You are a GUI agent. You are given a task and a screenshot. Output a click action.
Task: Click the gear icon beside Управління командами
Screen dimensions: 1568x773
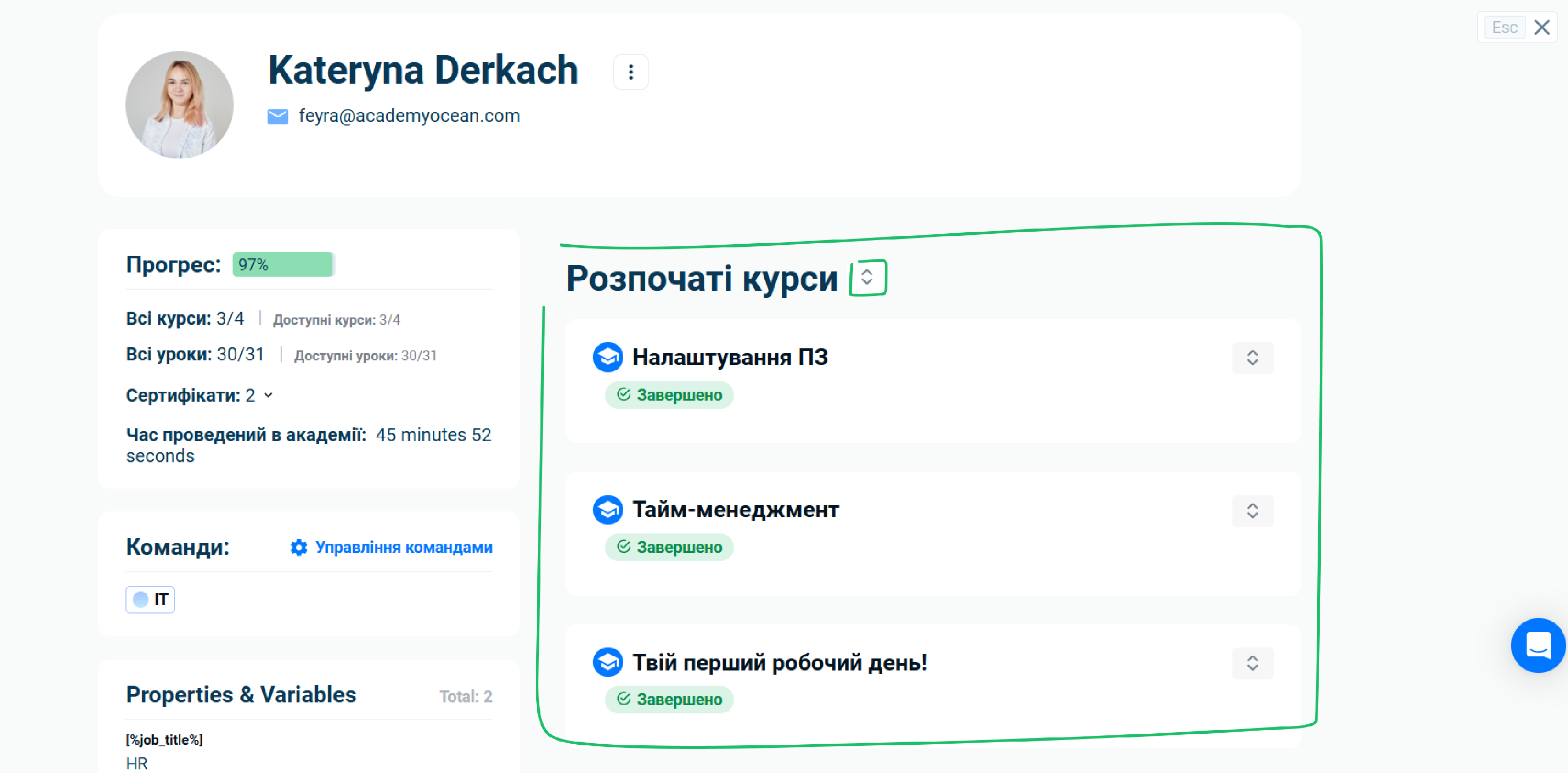298,548
